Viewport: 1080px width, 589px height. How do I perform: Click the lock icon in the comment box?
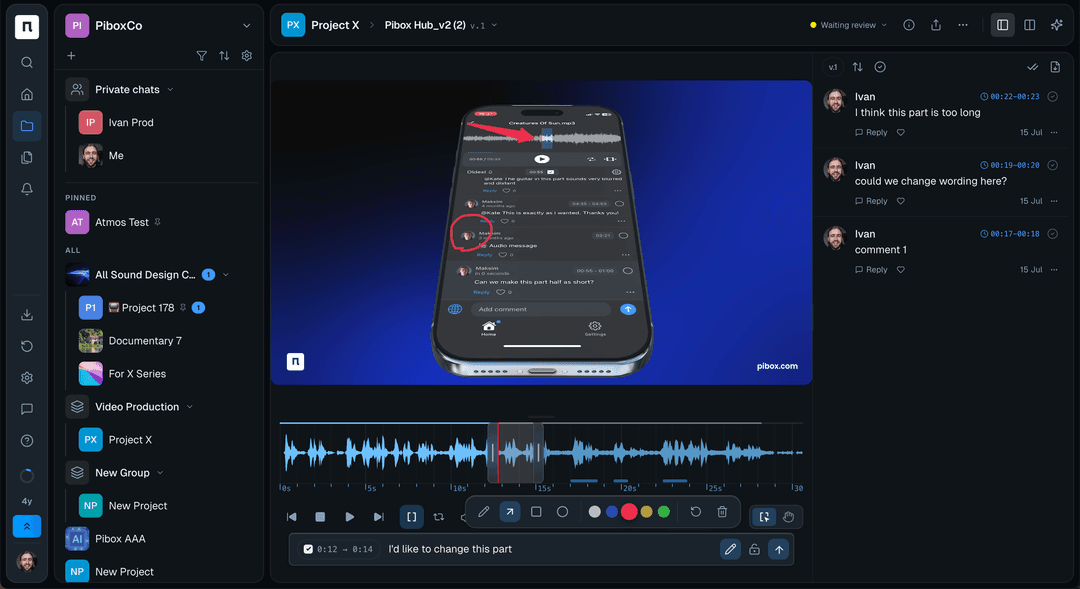pyautogui.click(x=754, y=549)
